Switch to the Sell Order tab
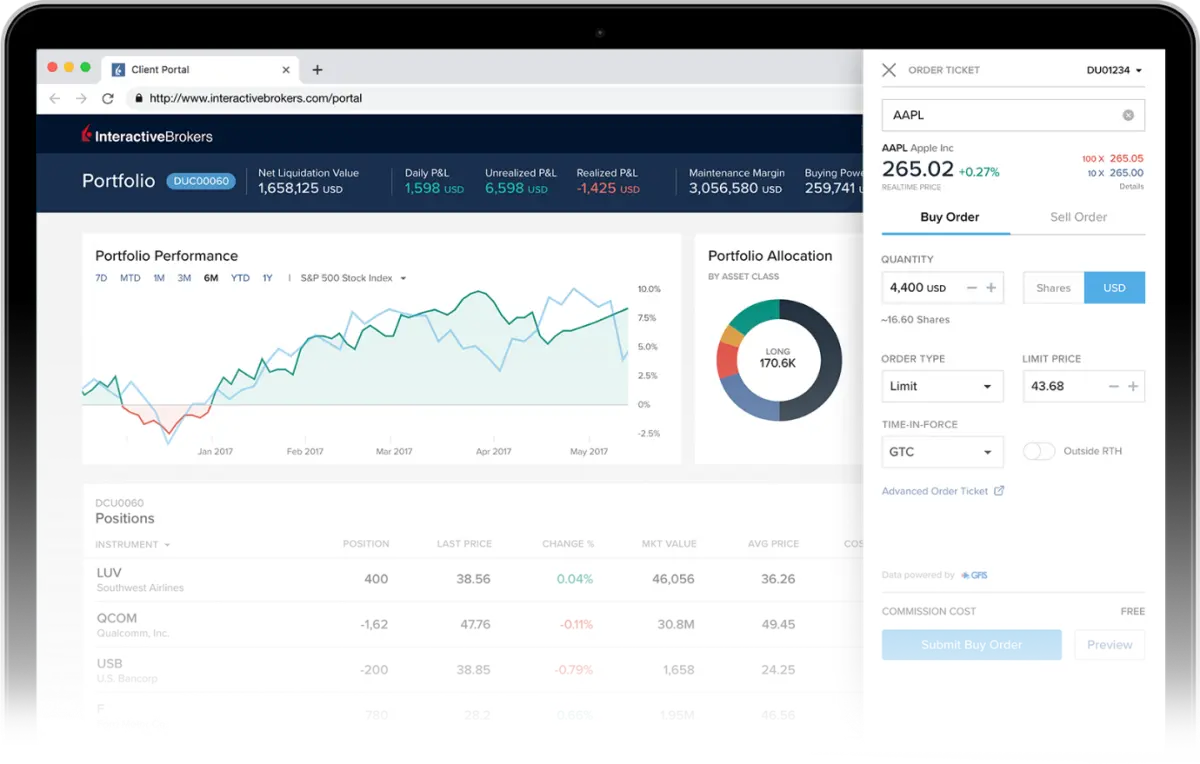1200x764 pixels. (x=1078, y=217)
